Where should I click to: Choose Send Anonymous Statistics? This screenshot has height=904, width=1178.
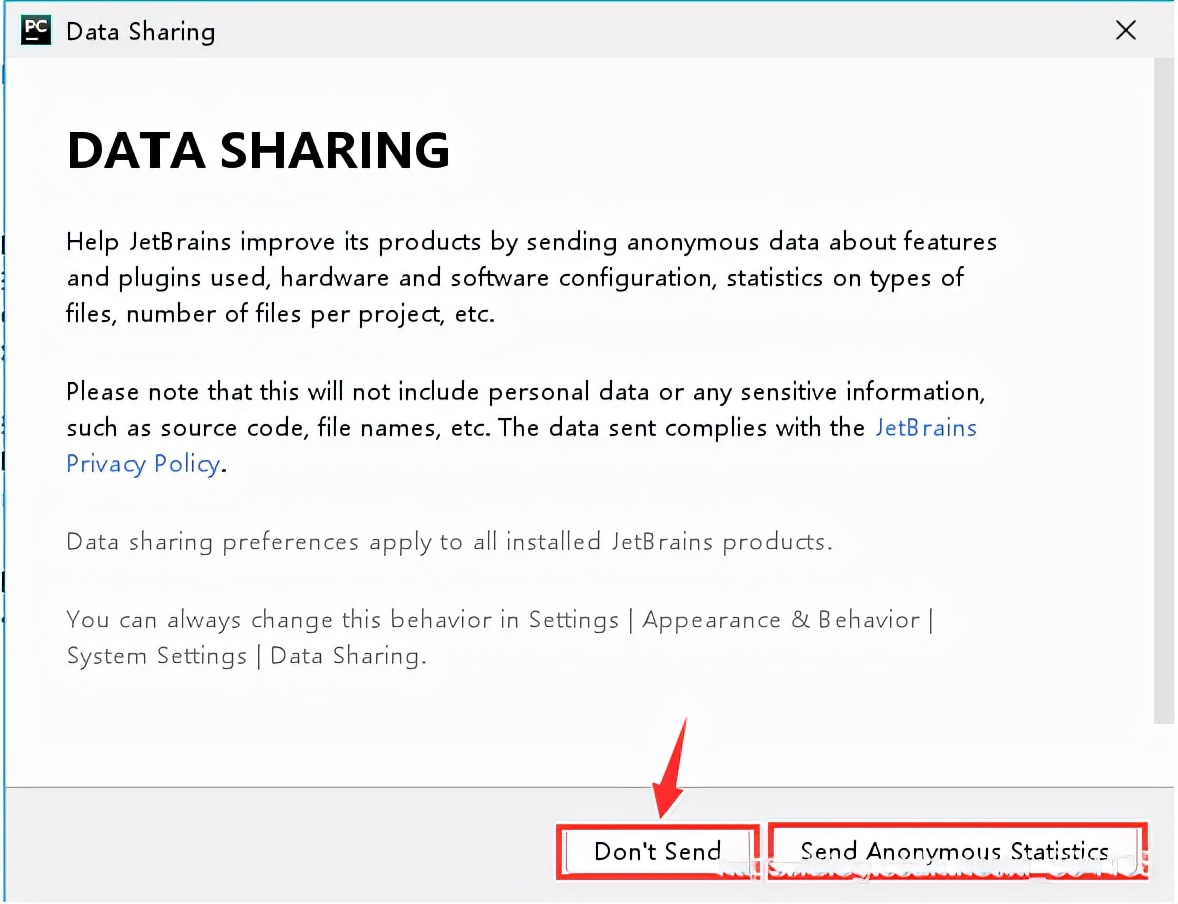[x=955, y=851]
